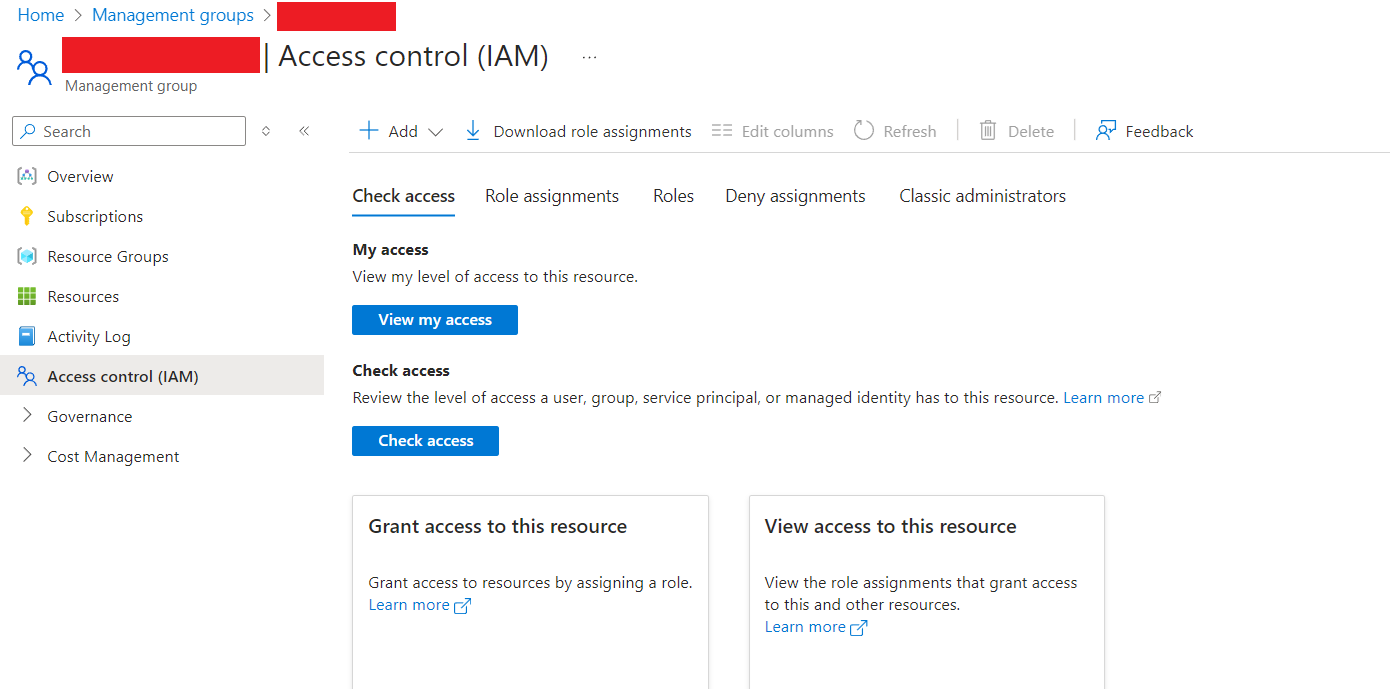Screen dimensions: 1390x689
Task: Click the blue Check access button
Action: [x=425, y=441]
